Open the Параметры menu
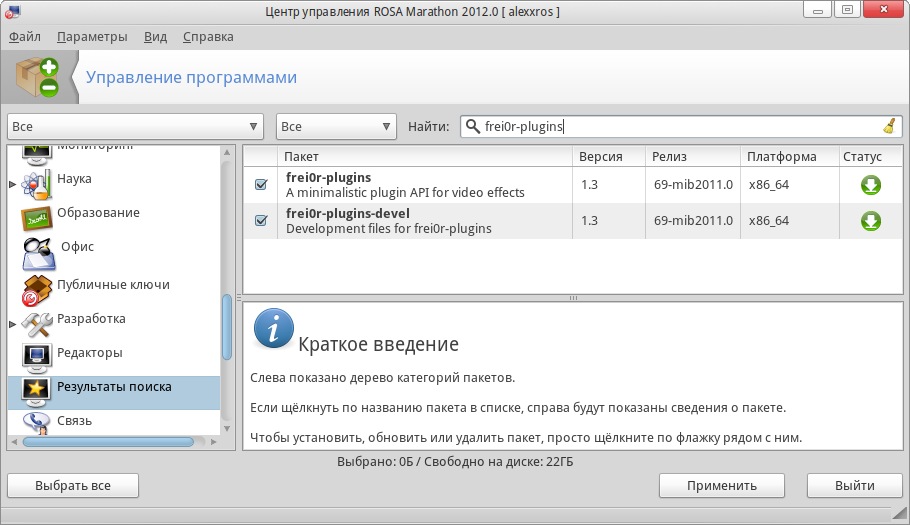Image resolution: width=910 pixels, height=525 pixels. click(x=92, y=37)
